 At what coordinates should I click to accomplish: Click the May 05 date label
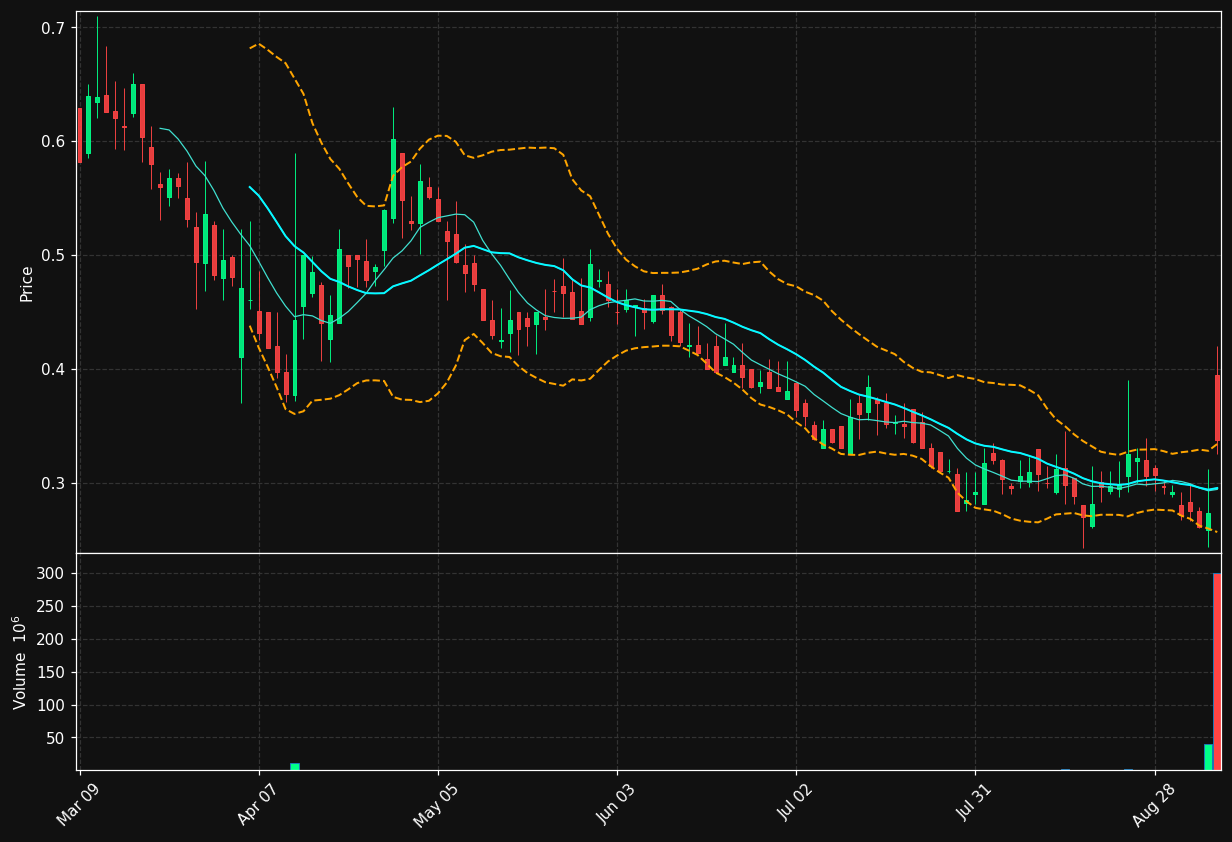(436, 804)
